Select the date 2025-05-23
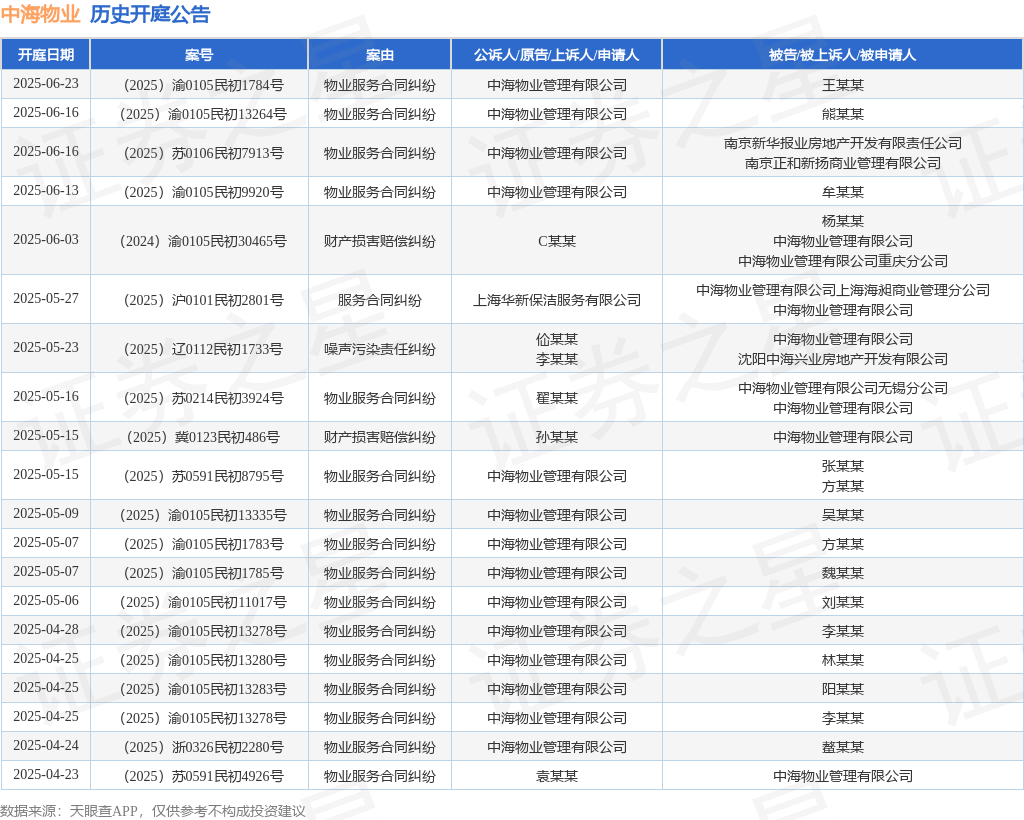The height and width of the screenshot is (820, 1024). 46,347
